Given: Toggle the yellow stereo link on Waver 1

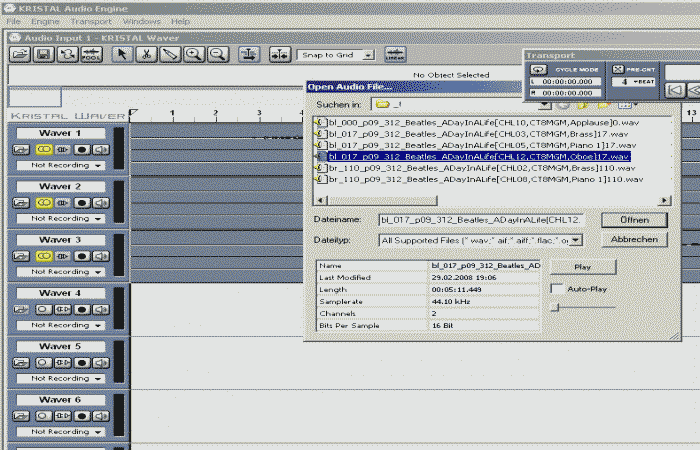Looking at the screenshot, I should point(43,149).
